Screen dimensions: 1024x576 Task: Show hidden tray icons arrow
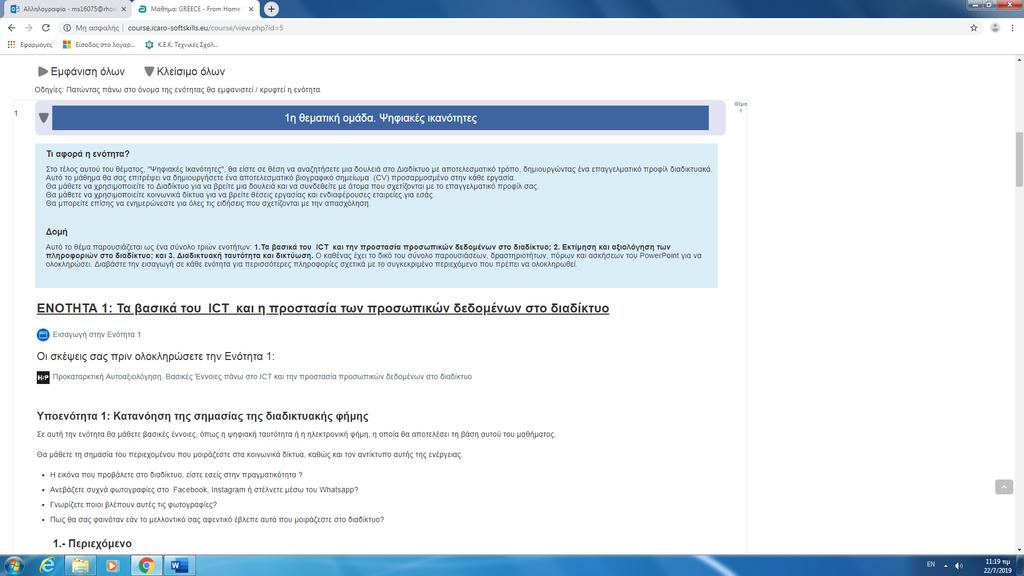[946, 566]
